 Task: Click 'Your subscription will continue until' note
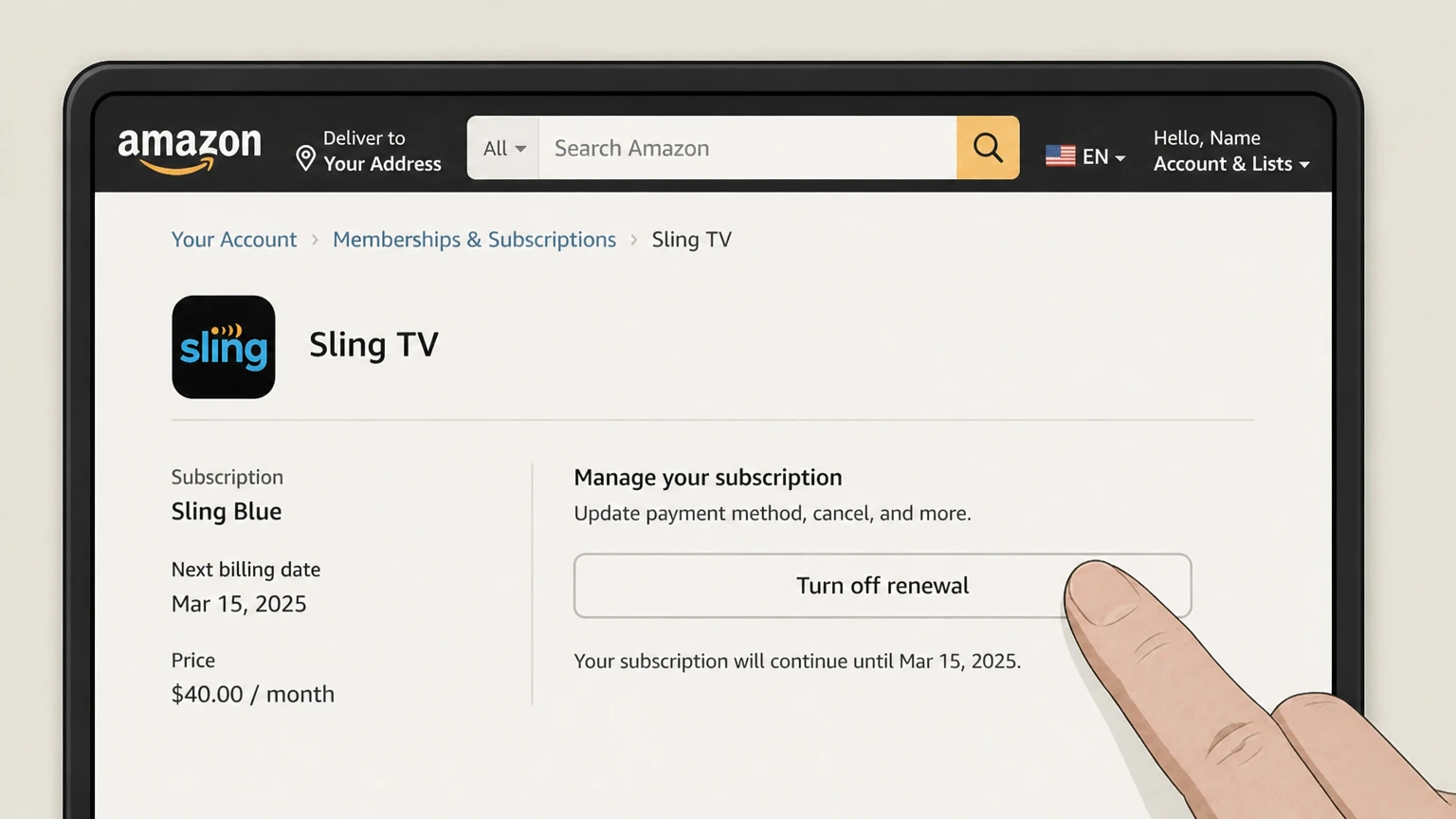pos(797,661)
